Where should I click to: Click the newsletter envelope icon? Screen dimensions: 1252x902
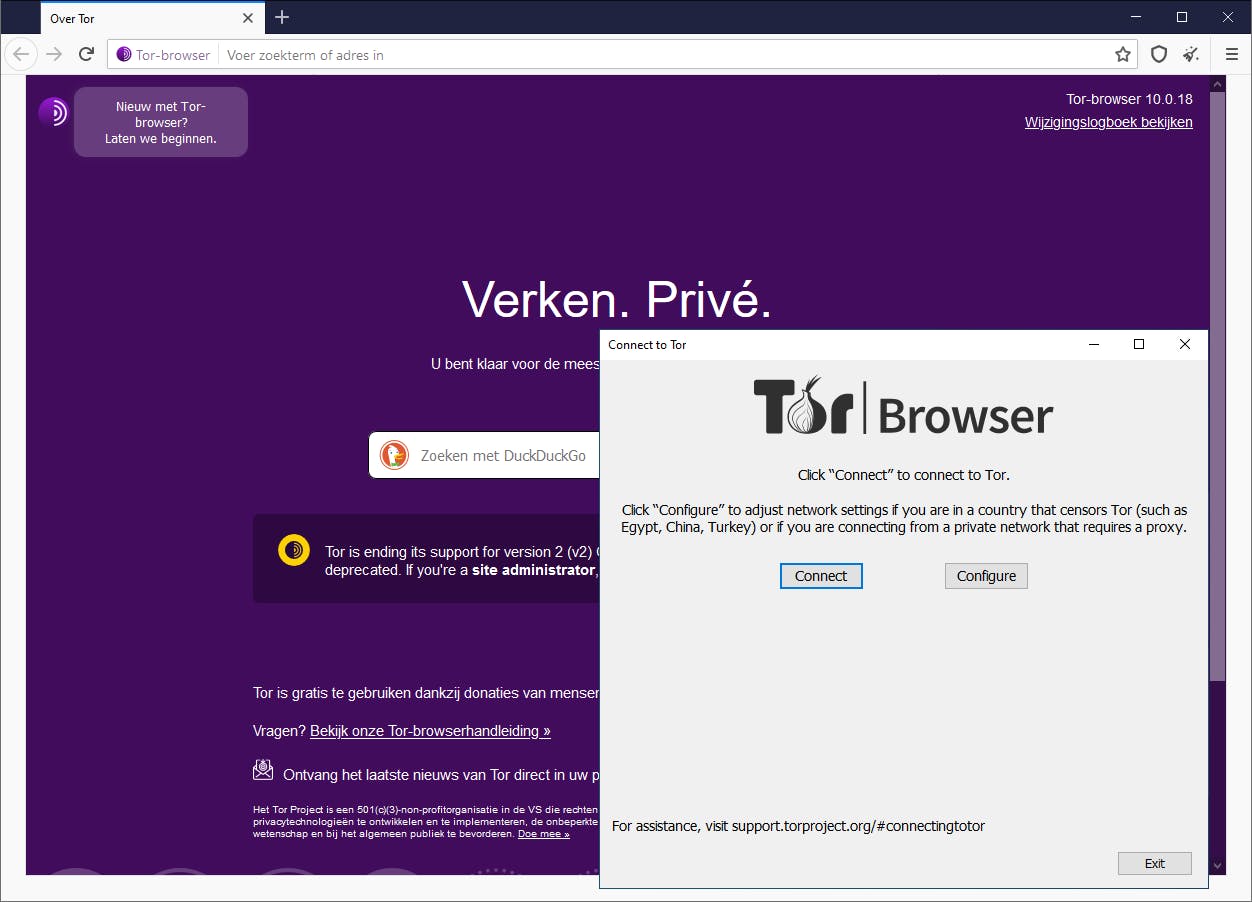tap(263, 770)
